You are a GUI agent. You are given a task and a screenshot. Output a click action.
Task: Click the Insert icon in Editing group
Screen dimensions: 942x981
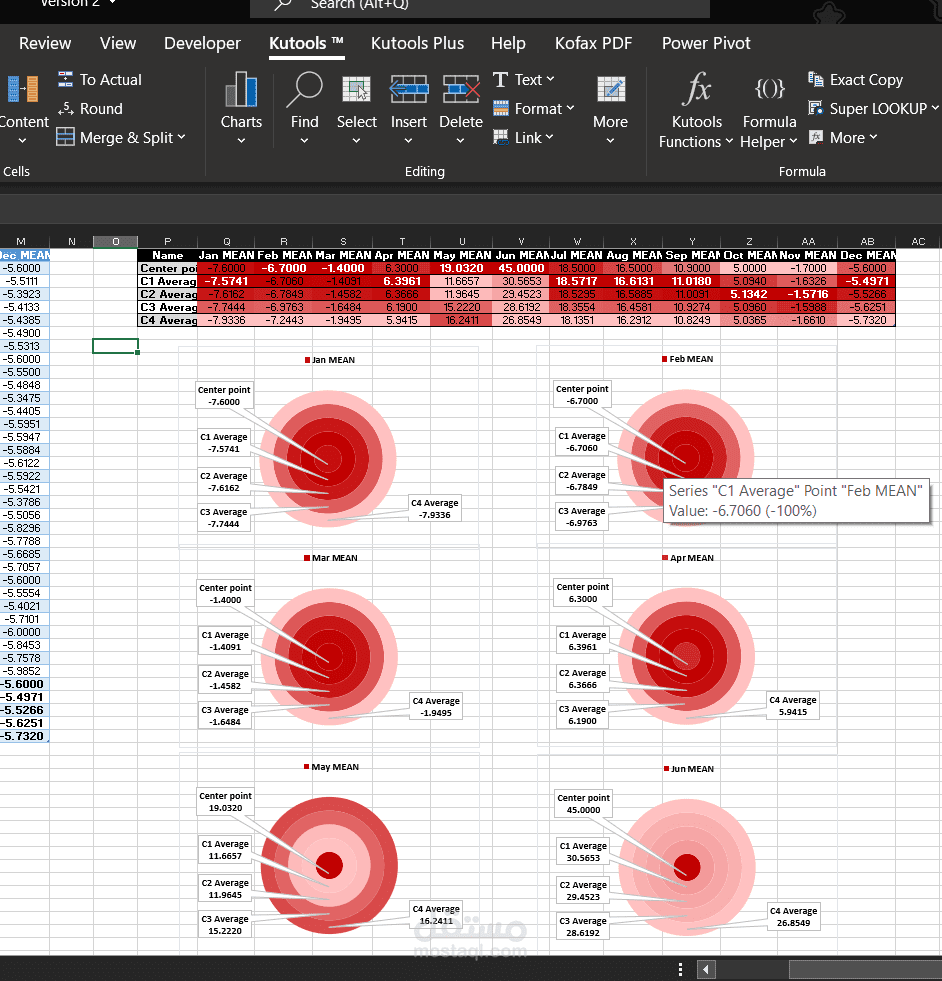click(408, 89)
